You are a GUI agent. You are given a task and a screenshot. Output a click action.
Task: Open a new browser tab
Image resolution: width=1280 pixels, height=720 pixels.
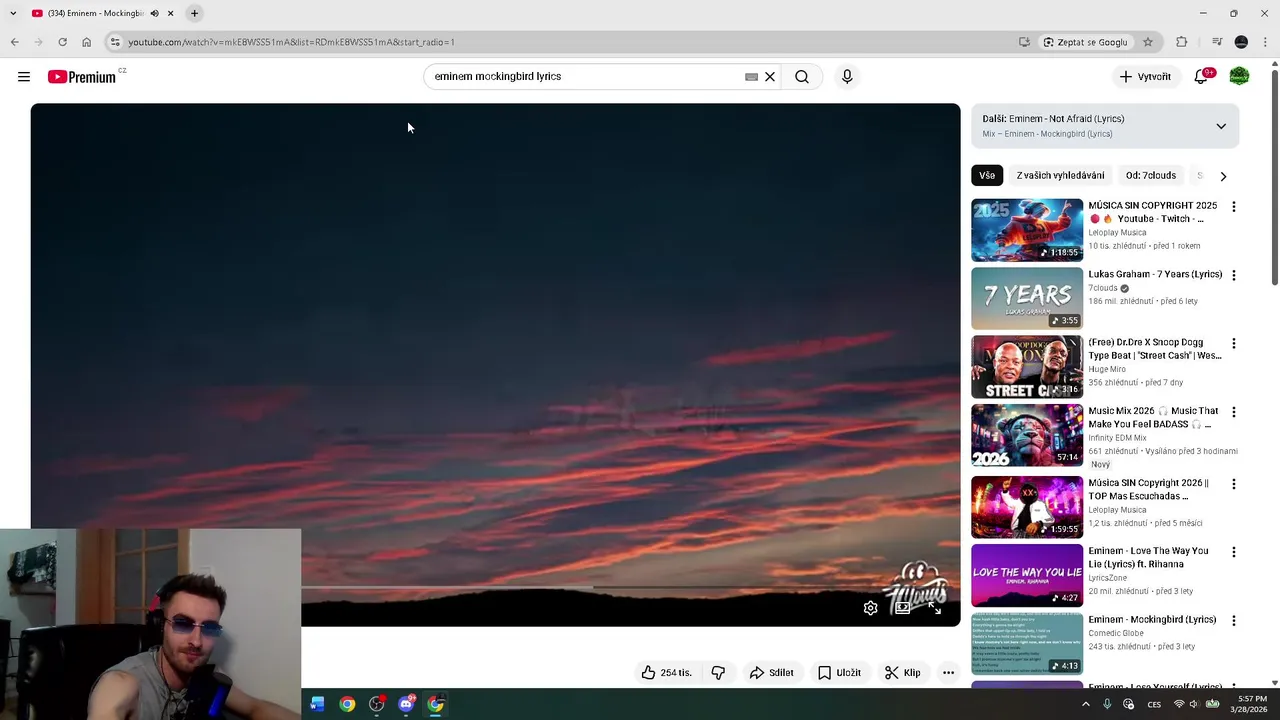(194, 13)
